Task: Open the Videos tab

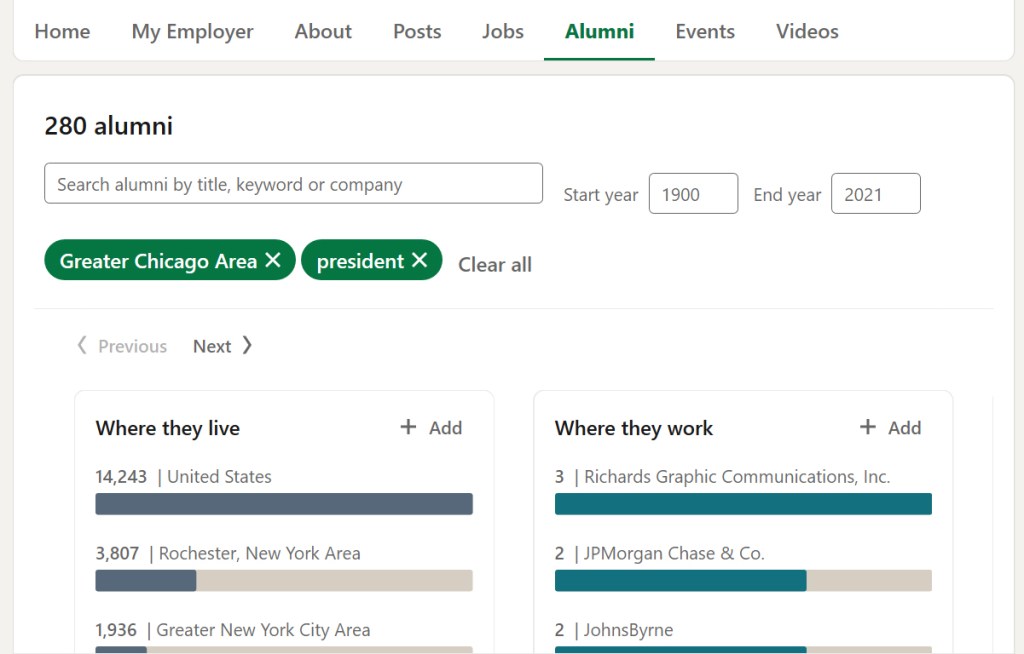Action: coord(807,31)
